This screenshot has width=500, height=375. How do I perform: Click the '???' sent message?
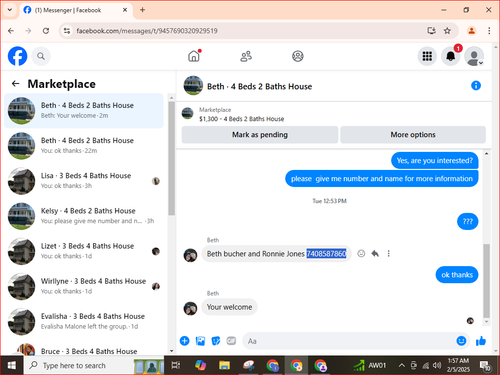tap(467, 222)
